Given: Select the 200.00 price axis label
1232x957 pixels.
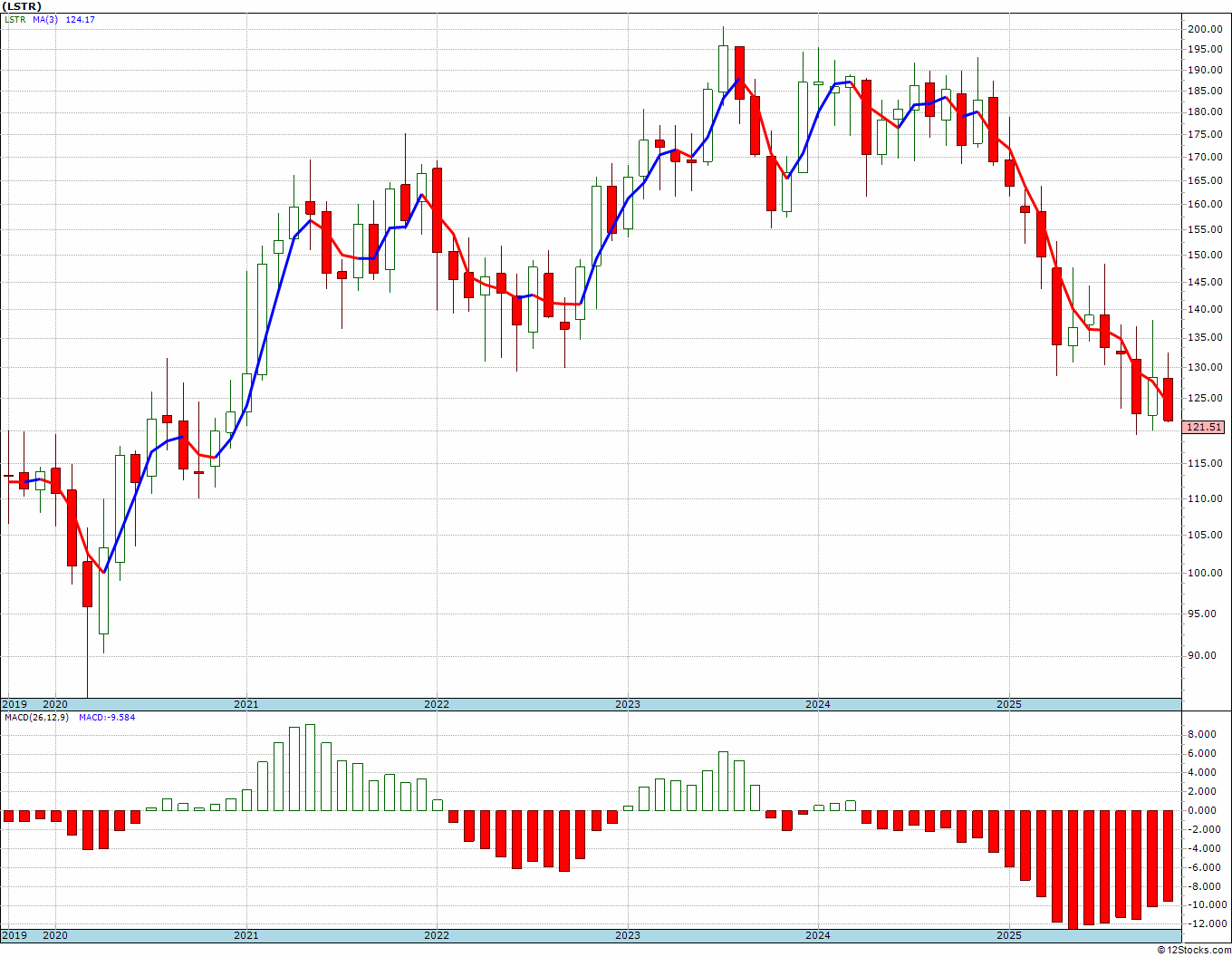Looking at the screenshot, I should point(1205,29).
